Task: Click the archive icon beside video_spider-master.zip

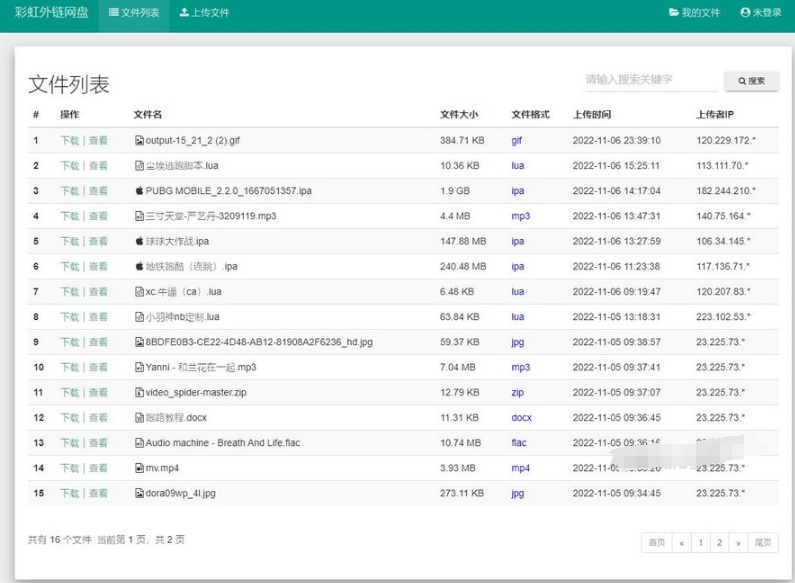Action: click(x=139, y=392)
